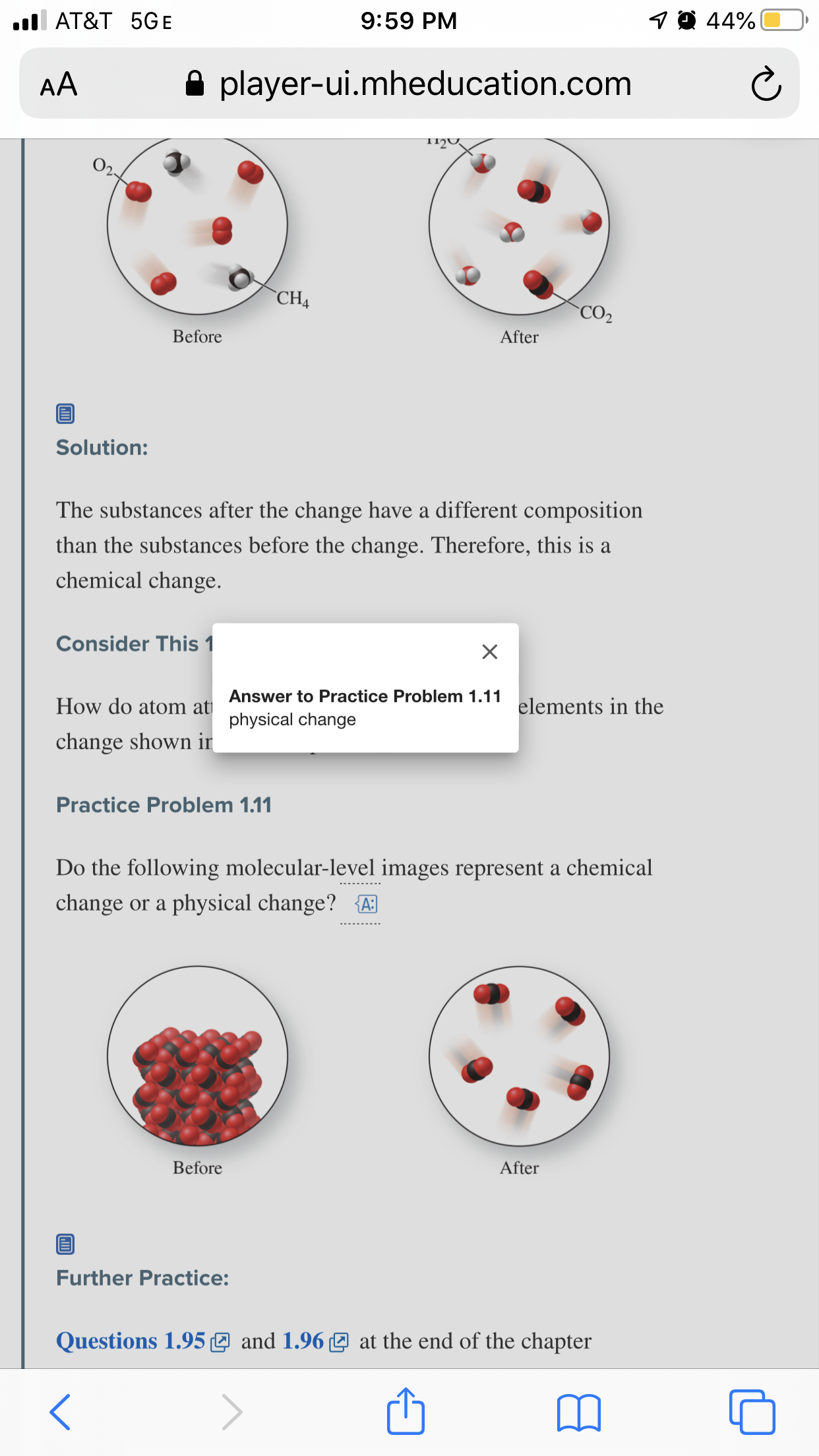Open the Questions 1.95 link
Image resolution: width=819 pixels, height=1456 pixels.
(x=143, y=1341)
